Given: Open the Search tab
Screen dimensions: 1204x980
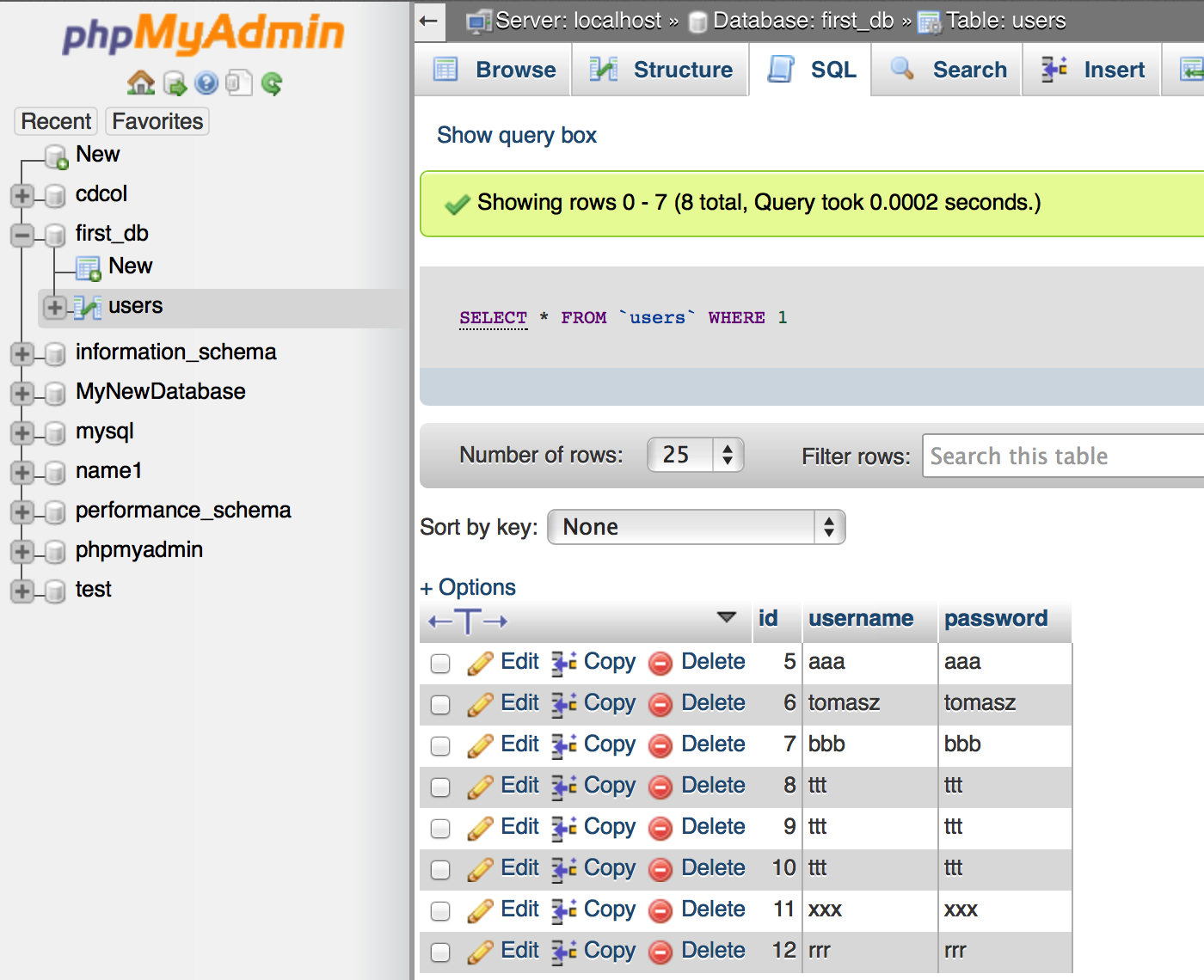Looking at the screenshot, I should 948,70.
